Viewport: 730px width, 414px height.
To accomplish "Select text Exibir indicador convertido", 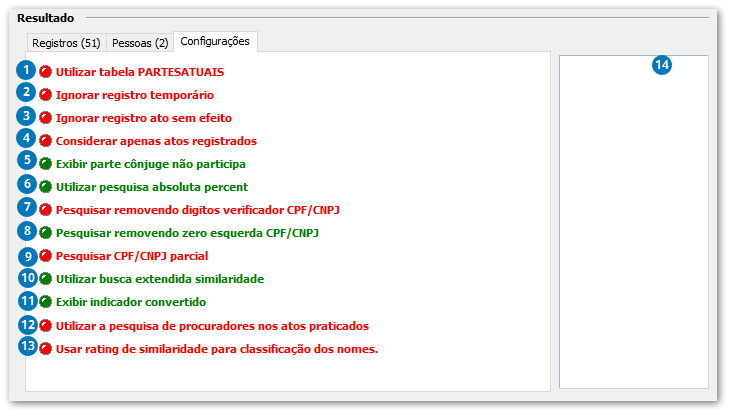I will click(131, 302).
